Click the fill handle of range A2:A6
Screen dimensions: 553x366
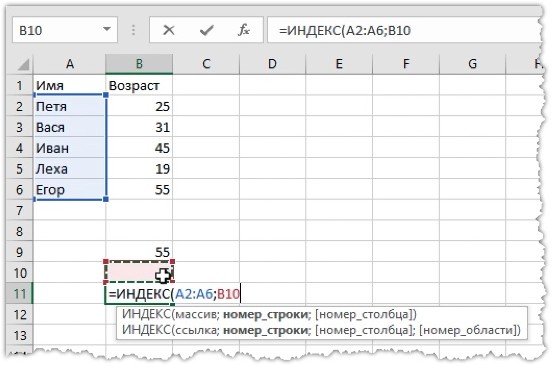(105, 199)
